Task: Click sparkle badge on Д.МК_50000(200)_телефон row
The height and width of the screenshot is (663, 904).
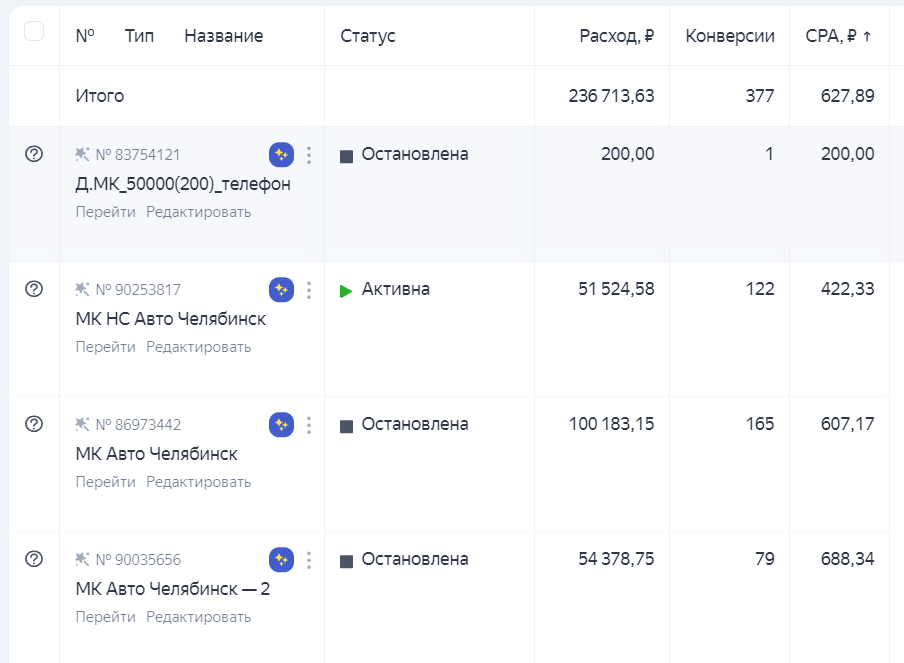Action: (281, 154)
